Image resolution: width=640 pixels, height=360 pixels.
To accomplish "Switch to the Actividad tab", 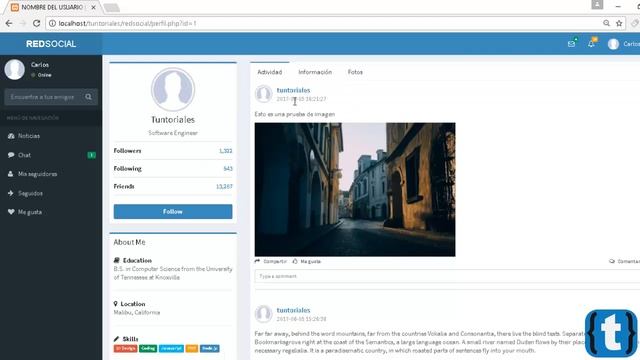I will [269, 72].
